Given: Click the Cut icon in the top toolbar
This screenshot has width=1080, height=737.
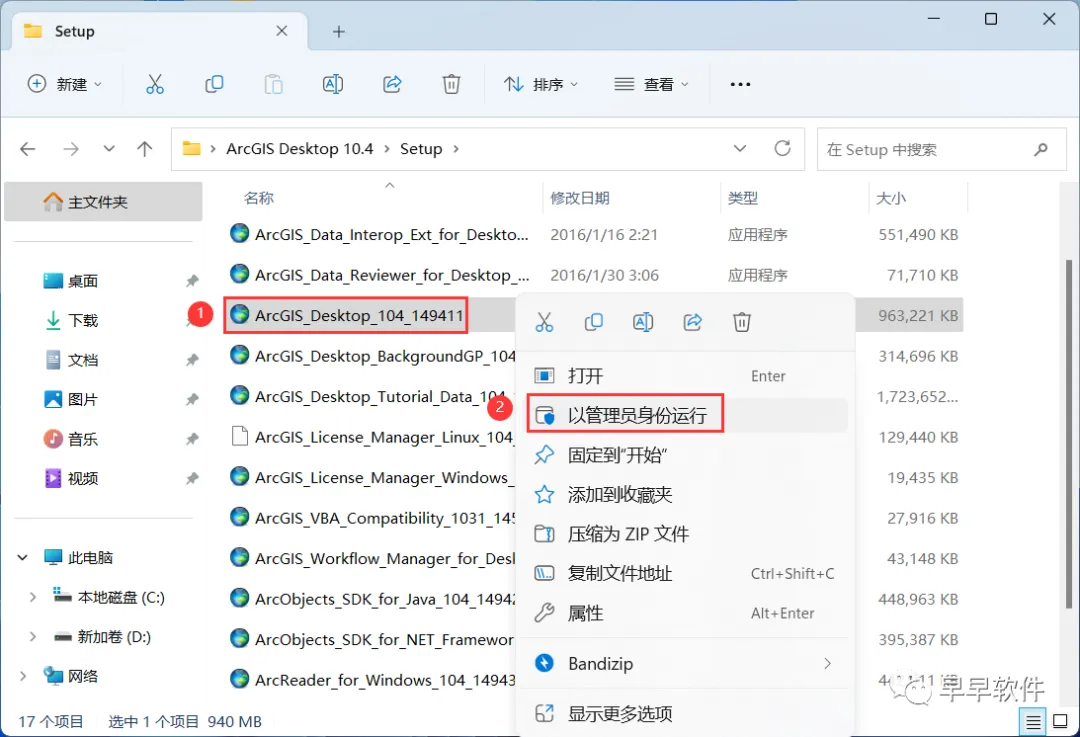Looking at the screenshot, I should point(155,84).
